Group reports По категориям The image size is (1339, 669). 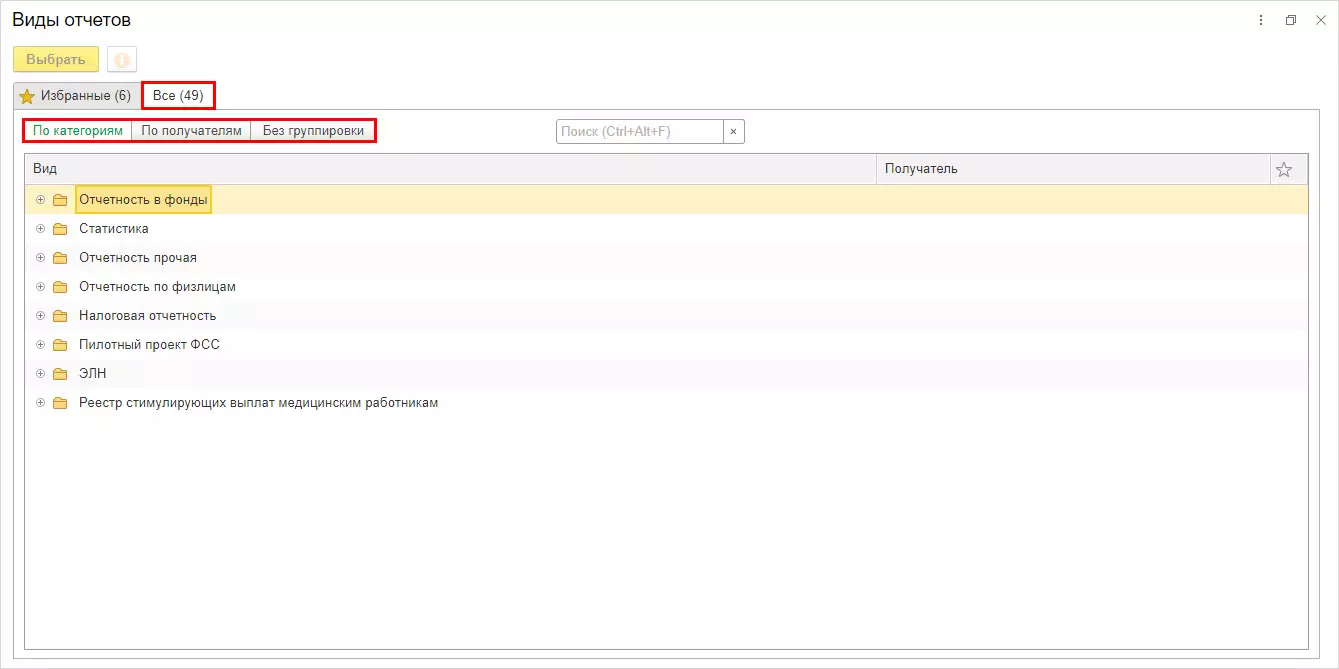pos(78,131)
